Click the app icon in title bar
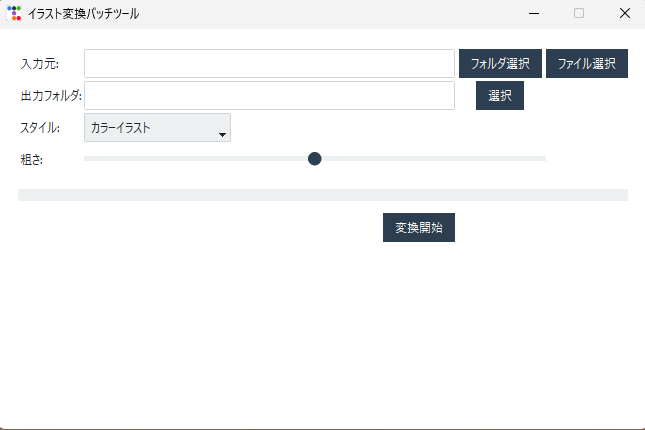 point(14,13)
